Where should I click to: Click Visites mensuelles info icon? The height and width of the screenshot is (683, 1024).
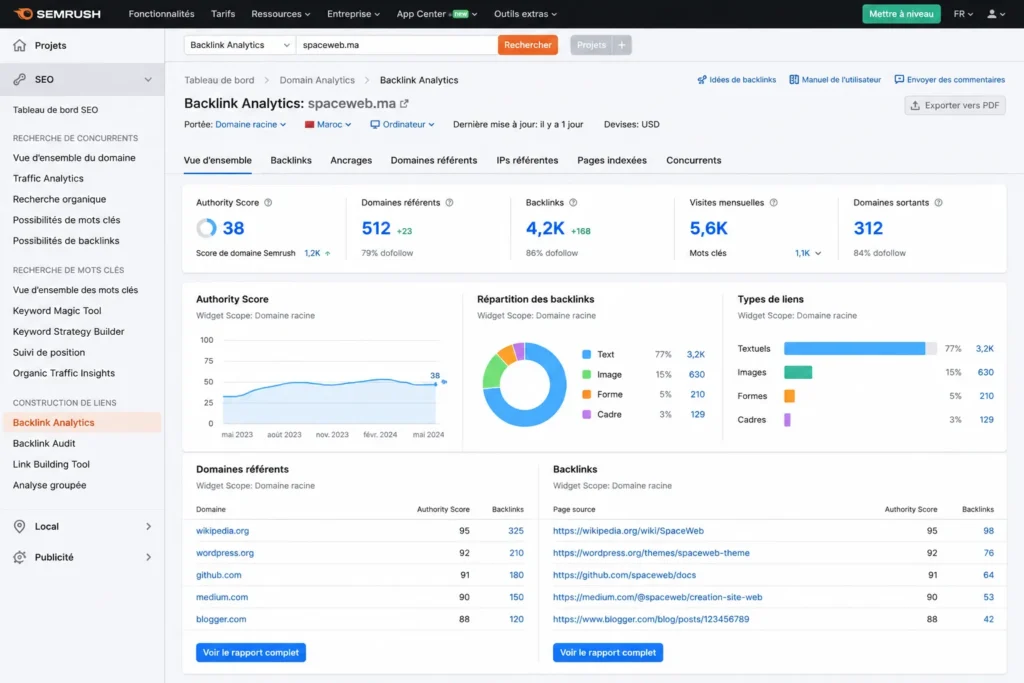coord(774,202)
